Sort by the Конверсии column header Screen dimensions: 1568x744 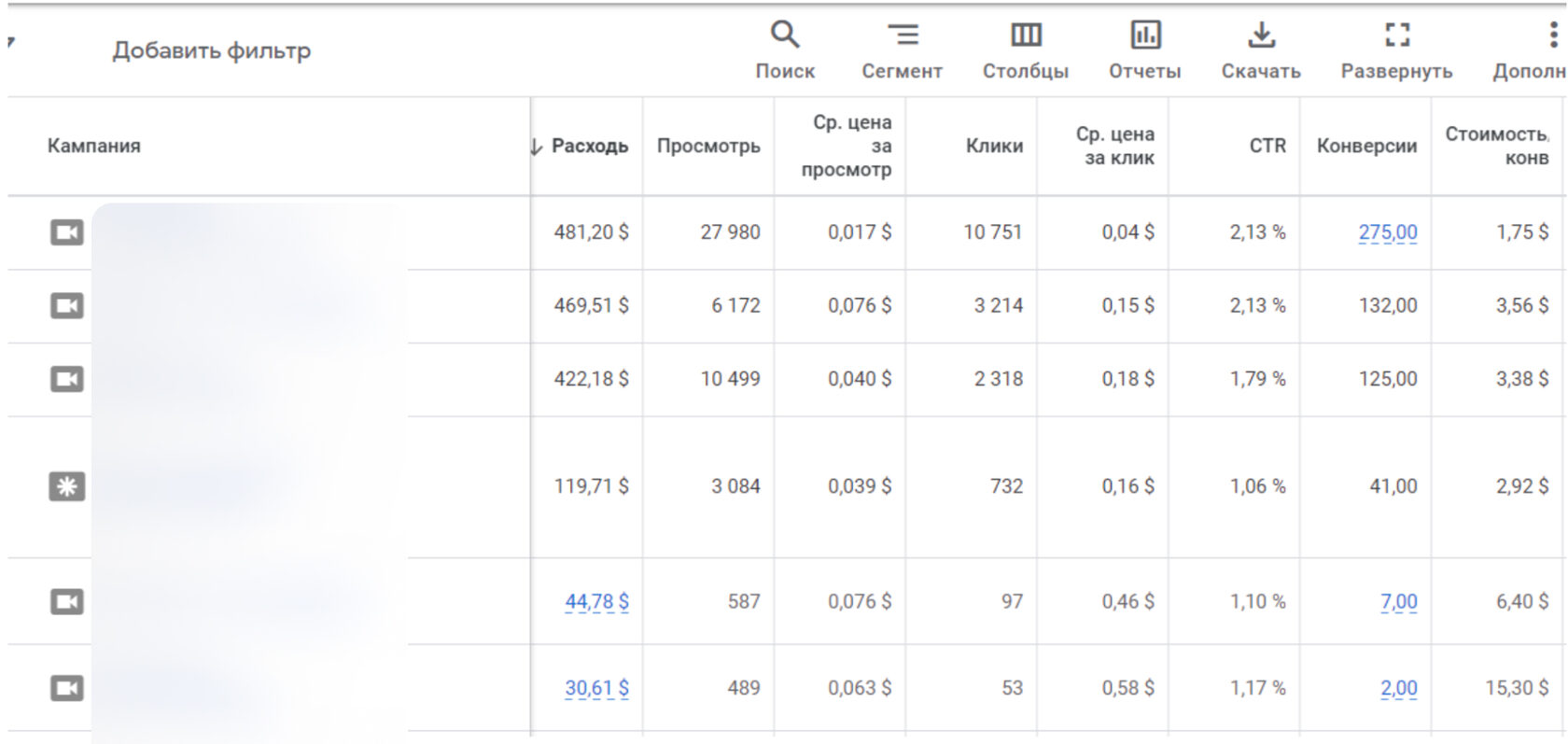1366,147
